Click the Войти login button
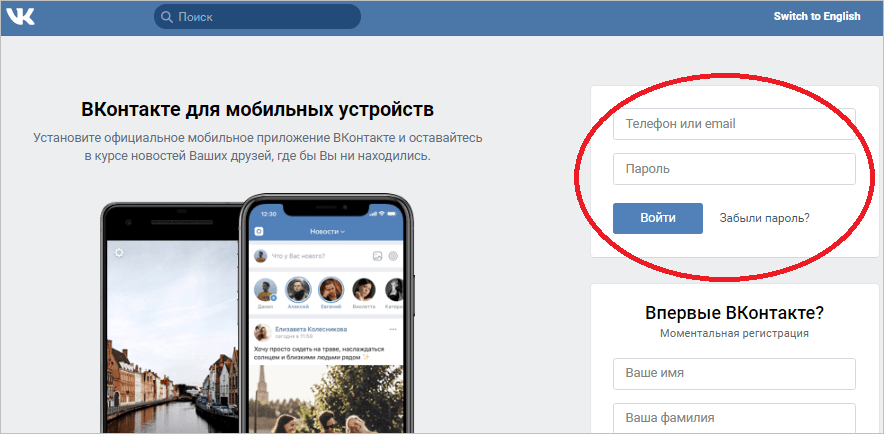The image size is (884, 434). (658, 218)
